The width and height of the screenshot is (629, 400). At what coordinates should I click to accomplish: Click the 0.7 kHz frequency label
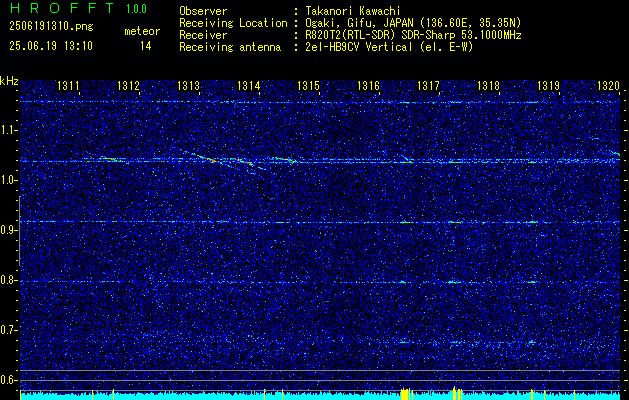(x=8, y=330)
